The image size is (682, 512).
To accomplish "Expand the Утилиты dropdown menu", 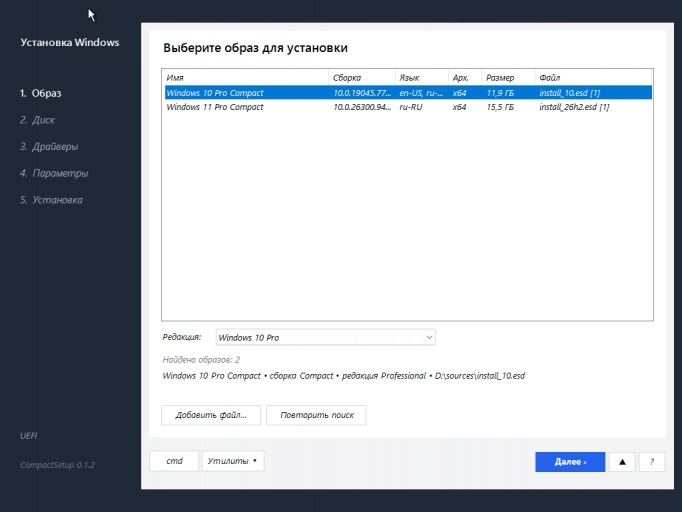I will [233, 461].
